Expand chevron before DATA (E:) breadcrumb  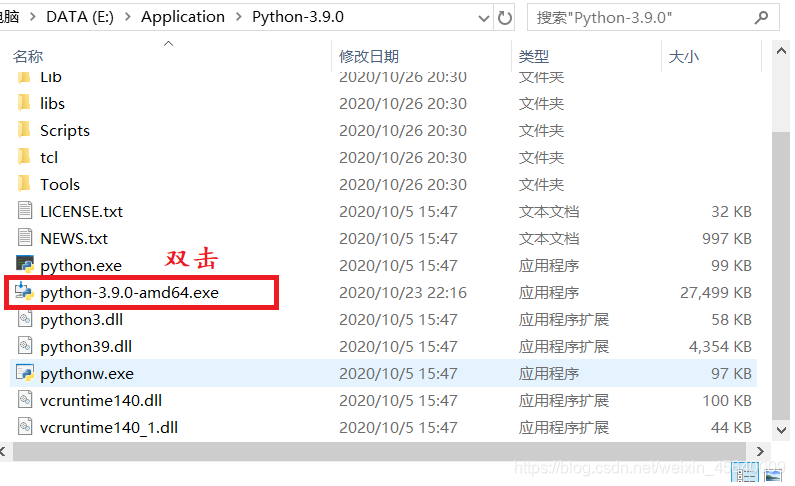click(33, 17)
